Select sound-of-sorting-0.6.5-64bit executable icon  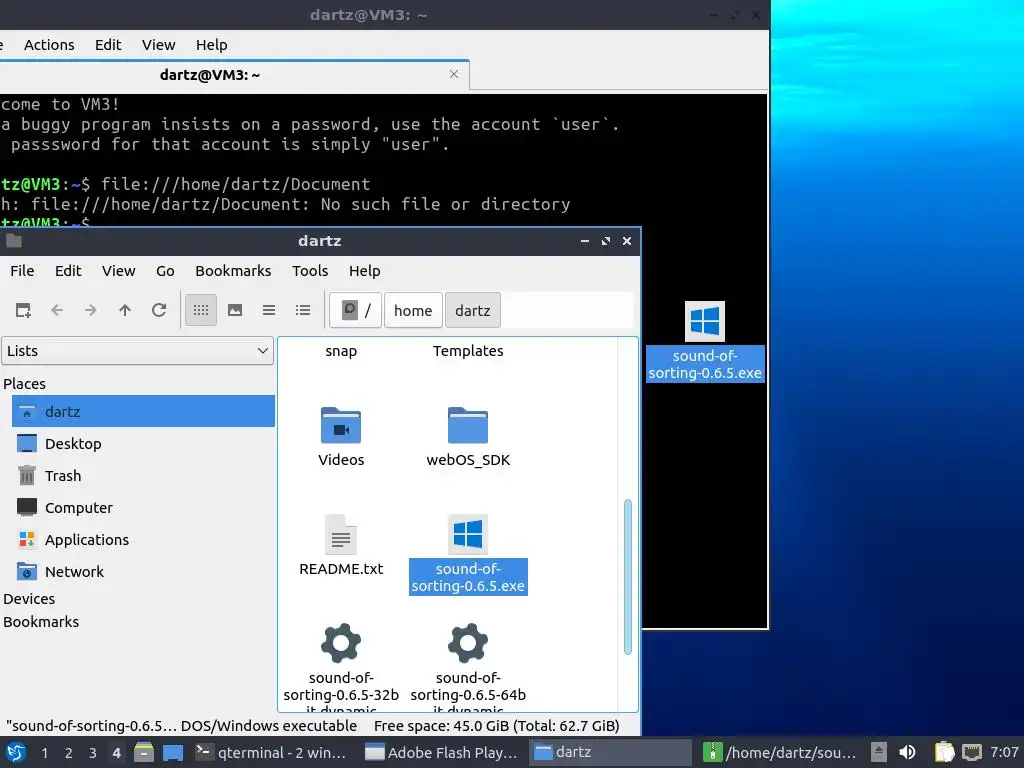[468, 643]
